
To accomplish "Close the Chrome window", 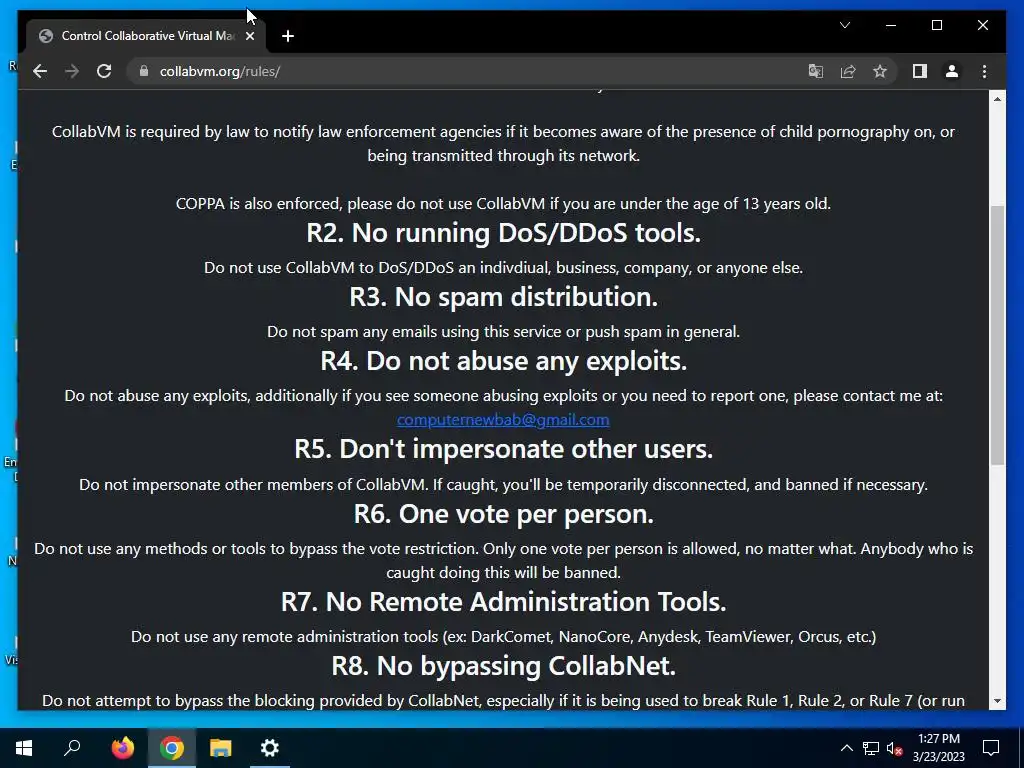I will [982, 25].
